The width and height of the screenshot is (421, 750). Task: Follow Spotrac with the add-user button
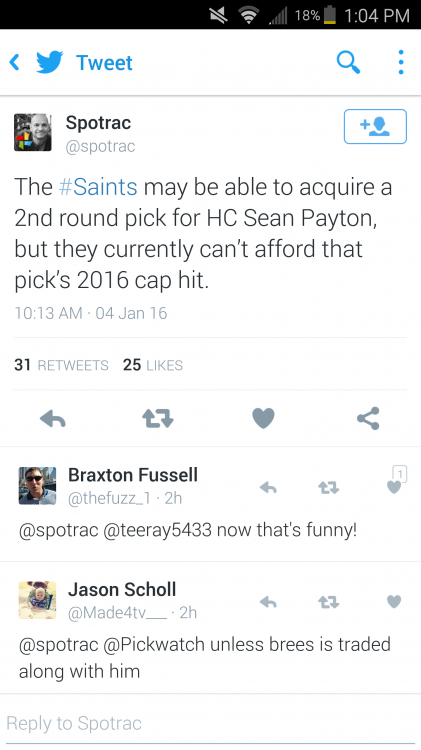coord(375,126)
